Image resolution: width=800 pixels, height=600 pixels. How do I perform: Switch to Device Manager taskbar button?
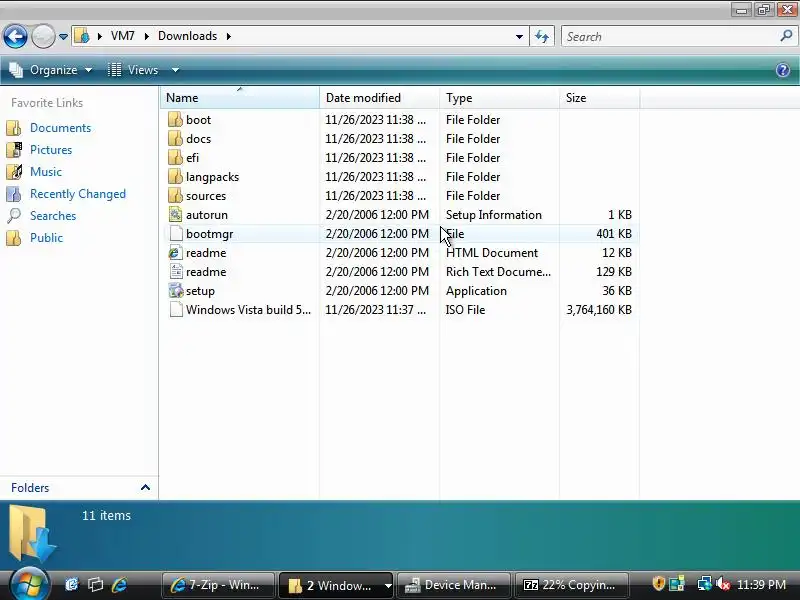(x=453, y=585)
